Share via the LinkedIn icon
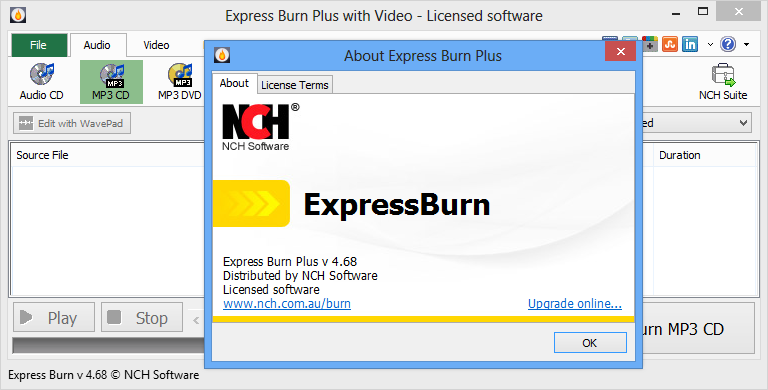This screenshot has width=768, height=390. (690, 44)
